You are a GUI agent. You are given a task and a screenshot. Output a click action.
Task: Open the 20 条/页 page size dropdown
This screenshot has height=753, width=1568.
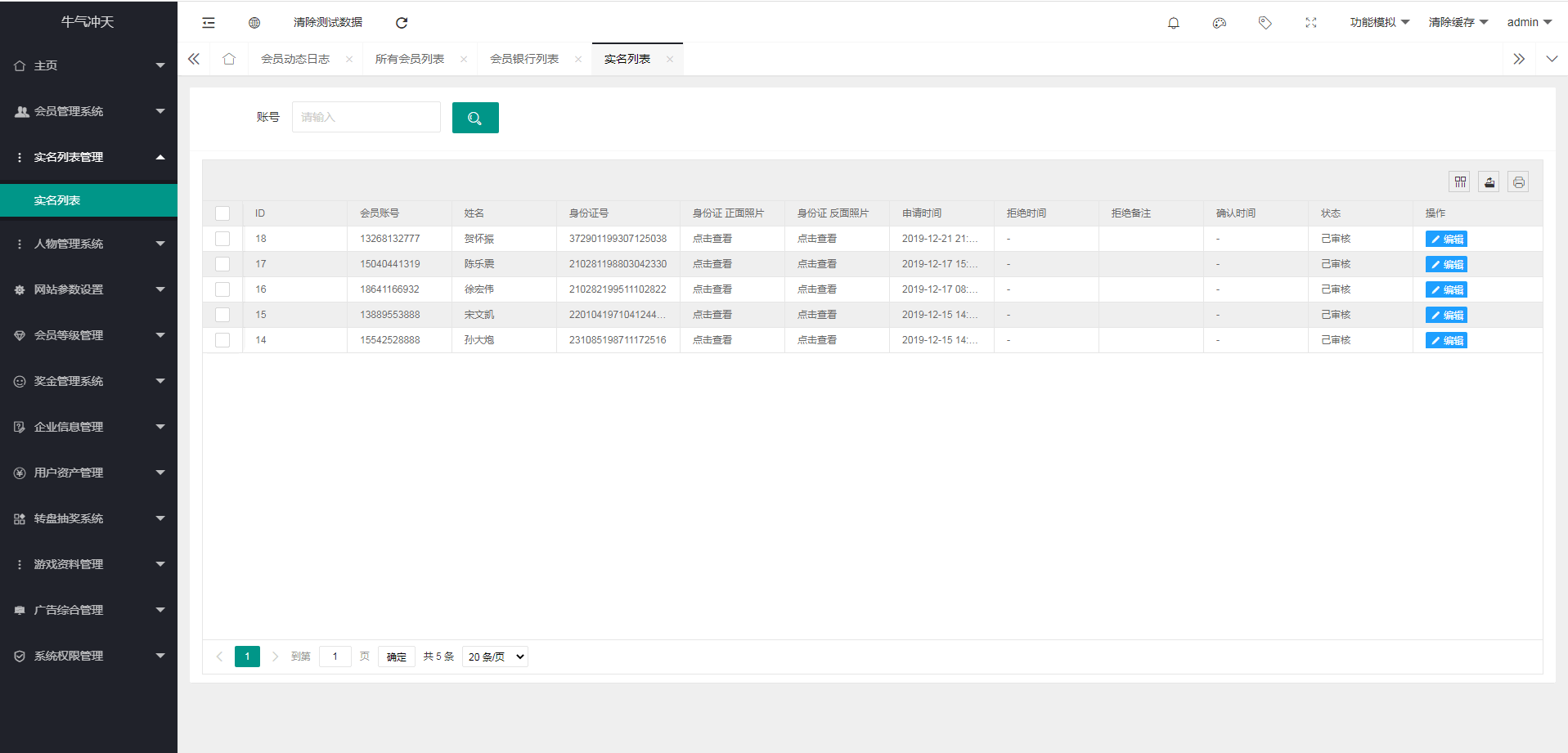coord(495,657)
